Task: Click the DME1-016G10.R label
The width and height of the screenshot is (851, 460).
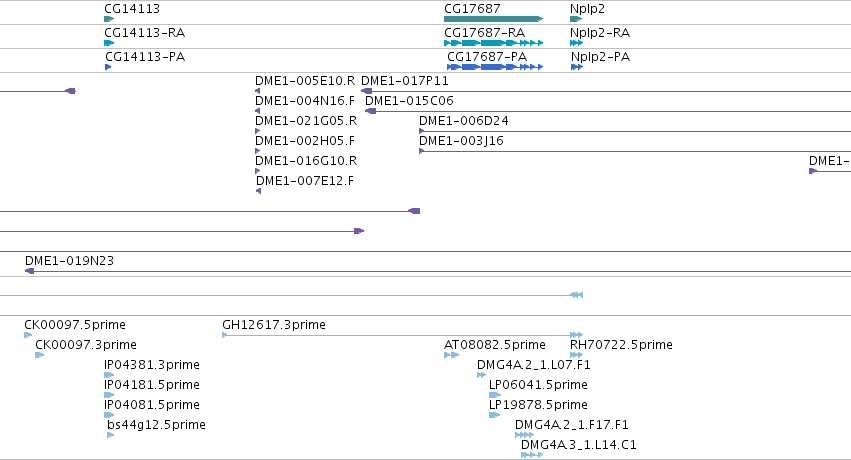Action: coord(306,161)
